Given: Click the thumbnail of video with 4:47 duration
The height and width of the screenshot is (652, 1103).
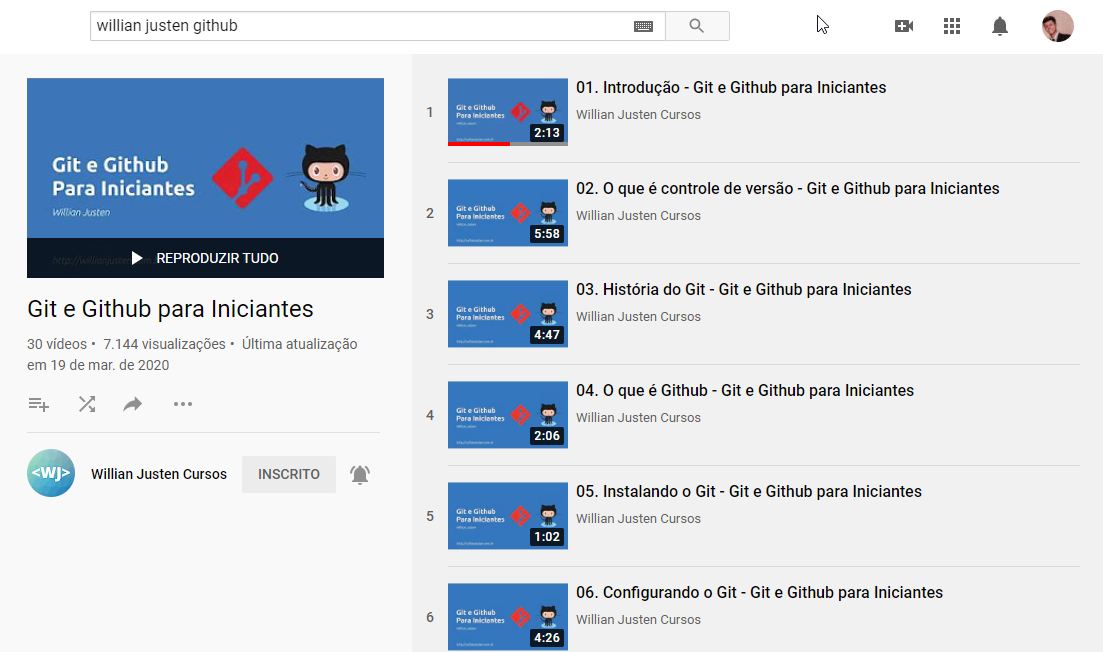Looking at the screenshot, I should (508, 314).
